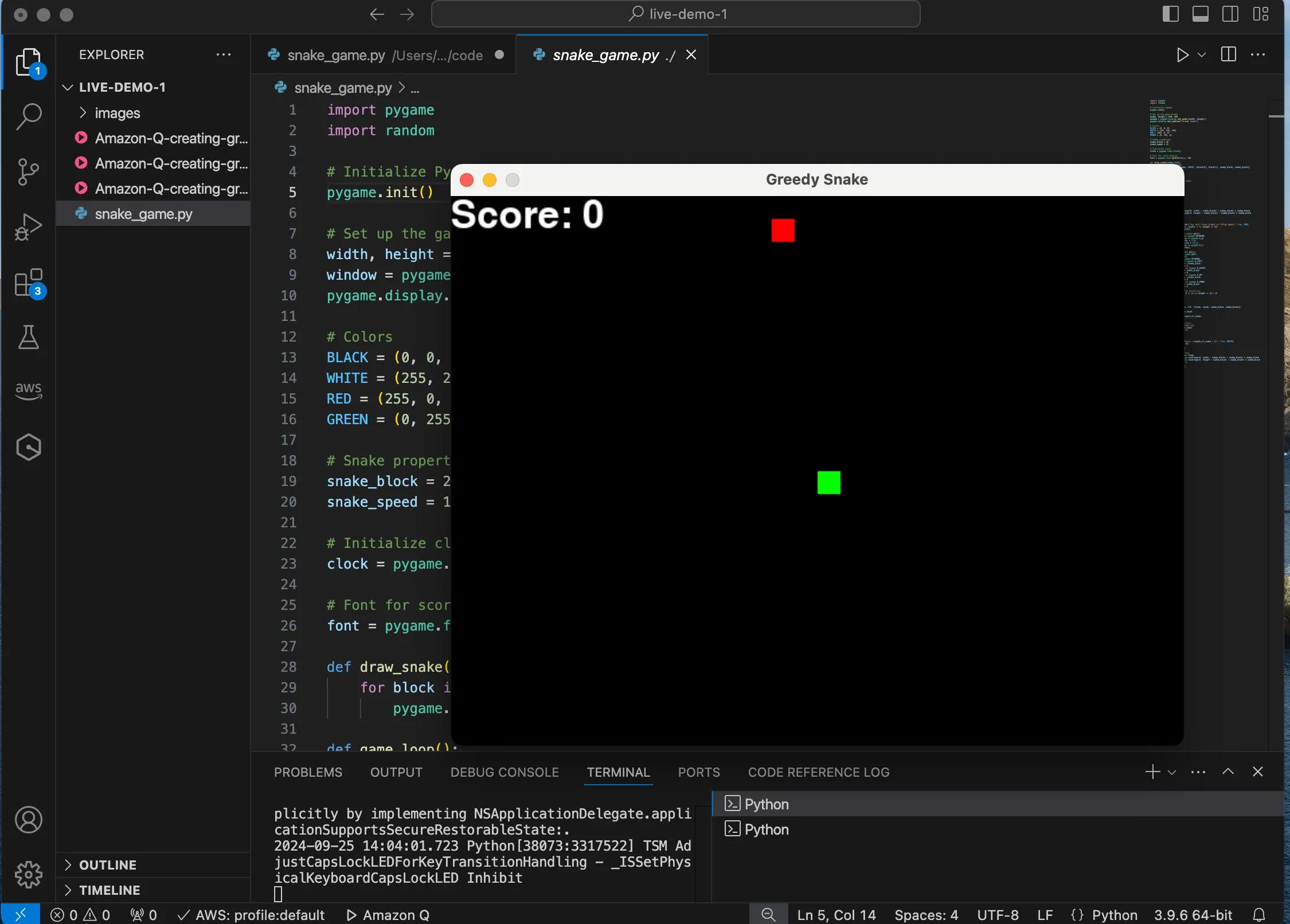
Task: Open the Accounts menu icon
Action: tap(28, 820)
